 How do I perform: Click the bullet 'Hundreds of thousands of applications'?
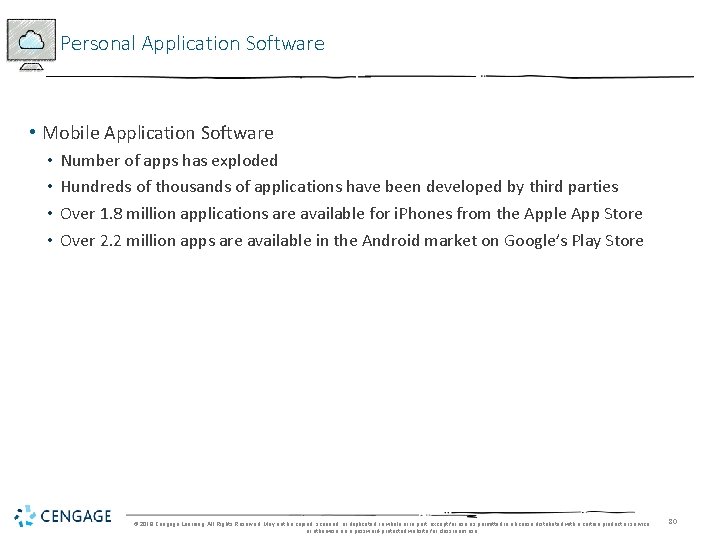(339, 187)
